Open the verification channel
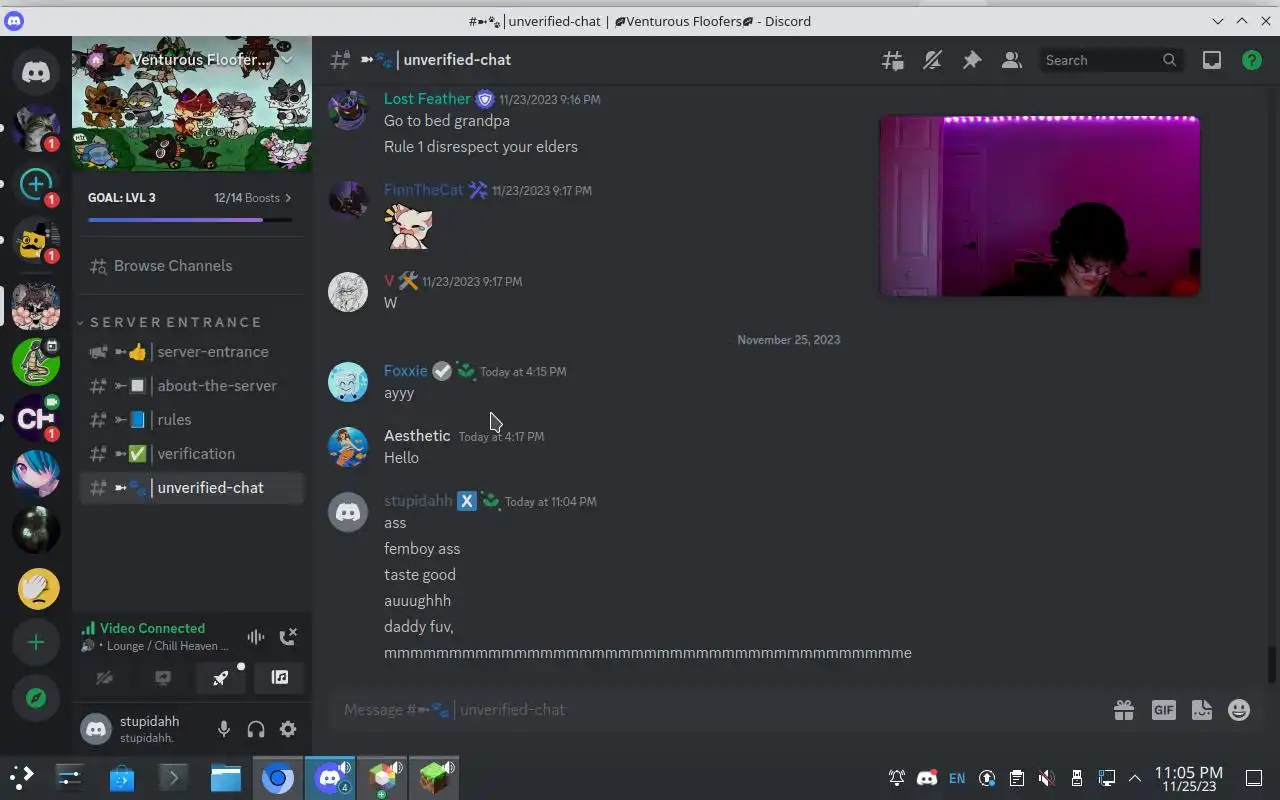 point(192,454)
